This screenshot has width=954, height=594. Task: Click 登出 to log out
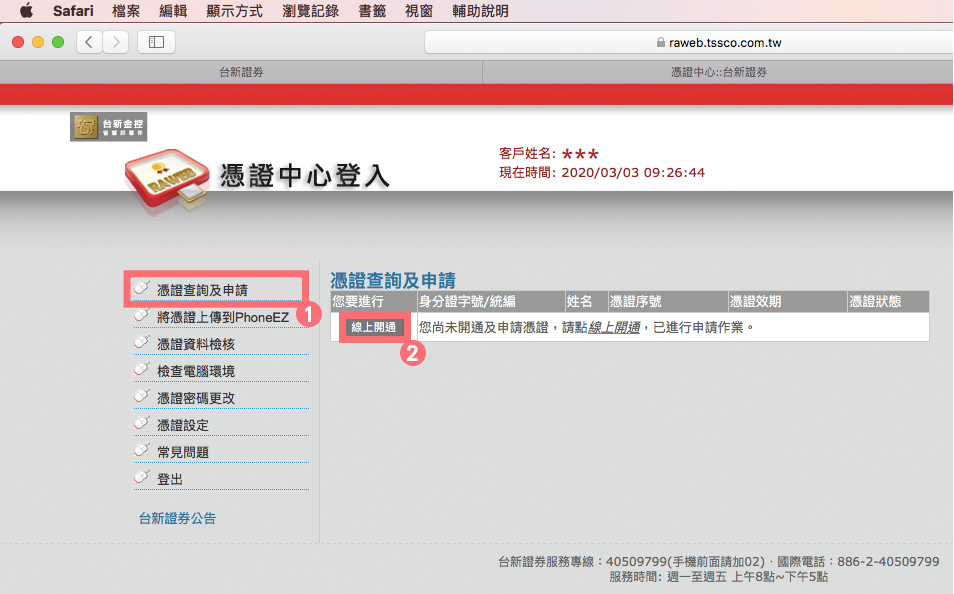pos(170,480)
